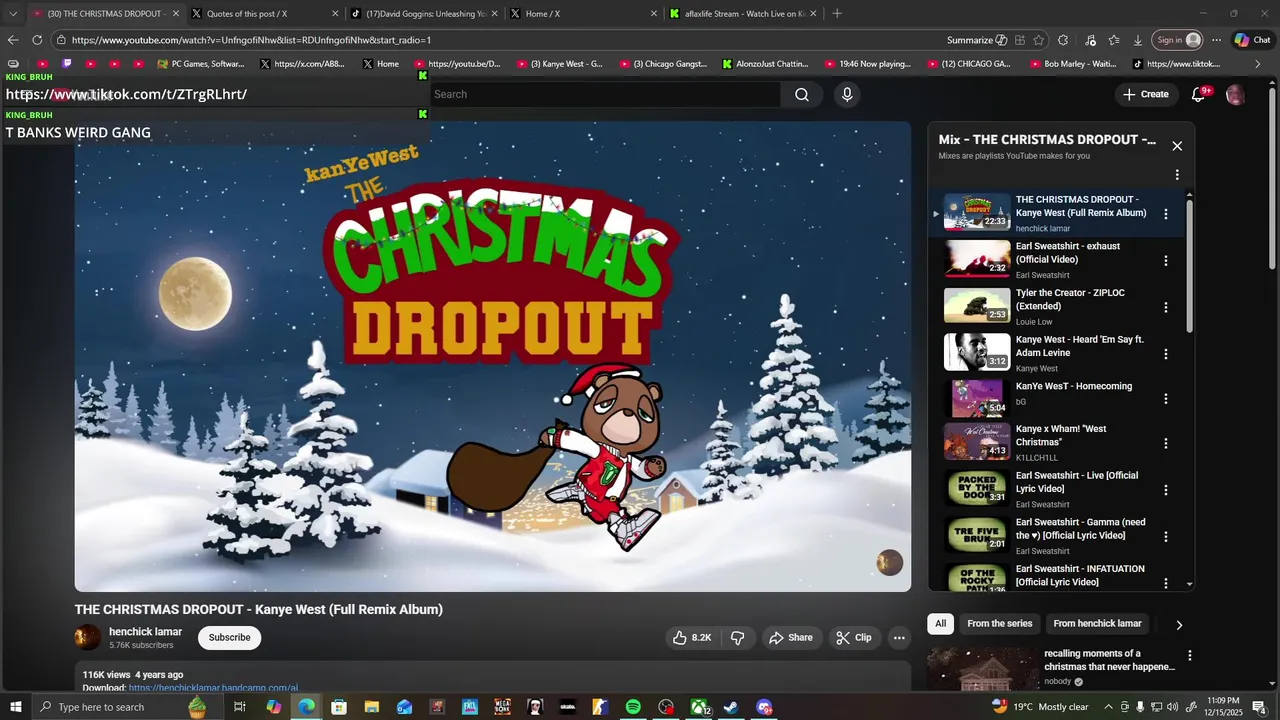
Task: Switch to aflaxlife Stream Kick tab
Action: tap(743, 14)
